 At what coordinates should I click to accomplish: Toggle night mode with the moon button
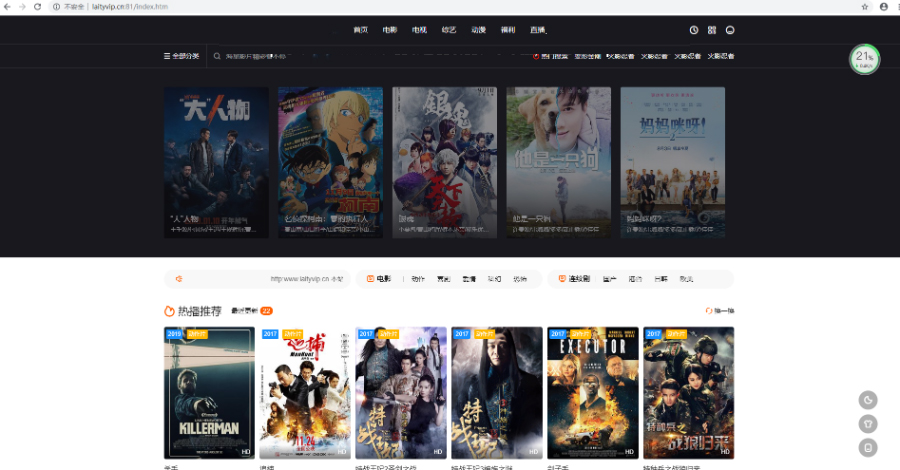point(868,400)
